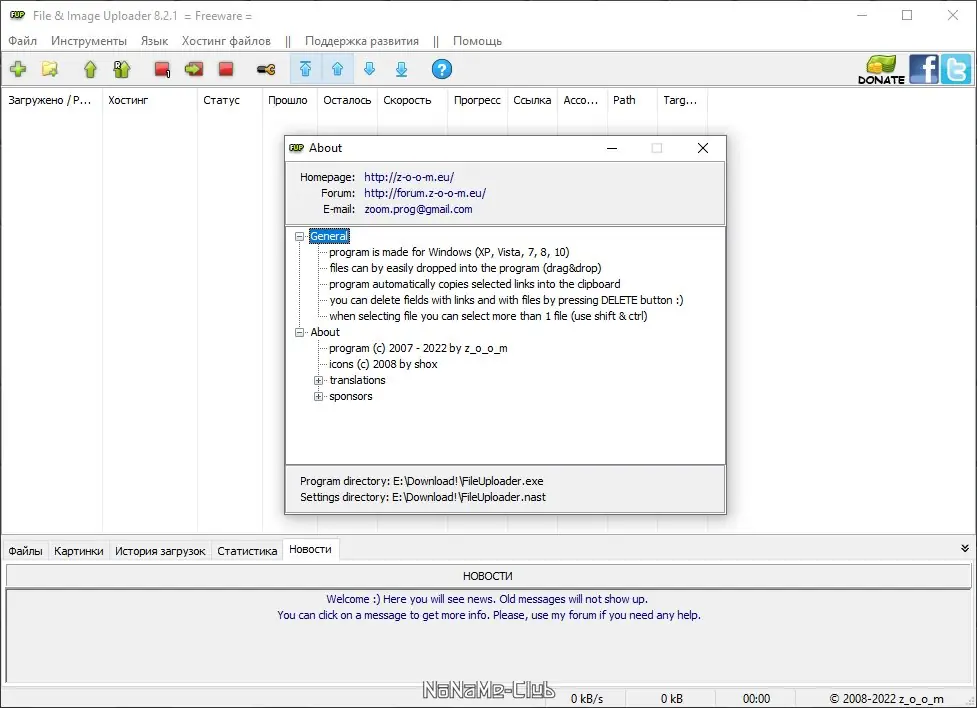The width and height of the screenshot is (977, 708).
Task: Click the Прошло column header
Action: tap(290, 100)
